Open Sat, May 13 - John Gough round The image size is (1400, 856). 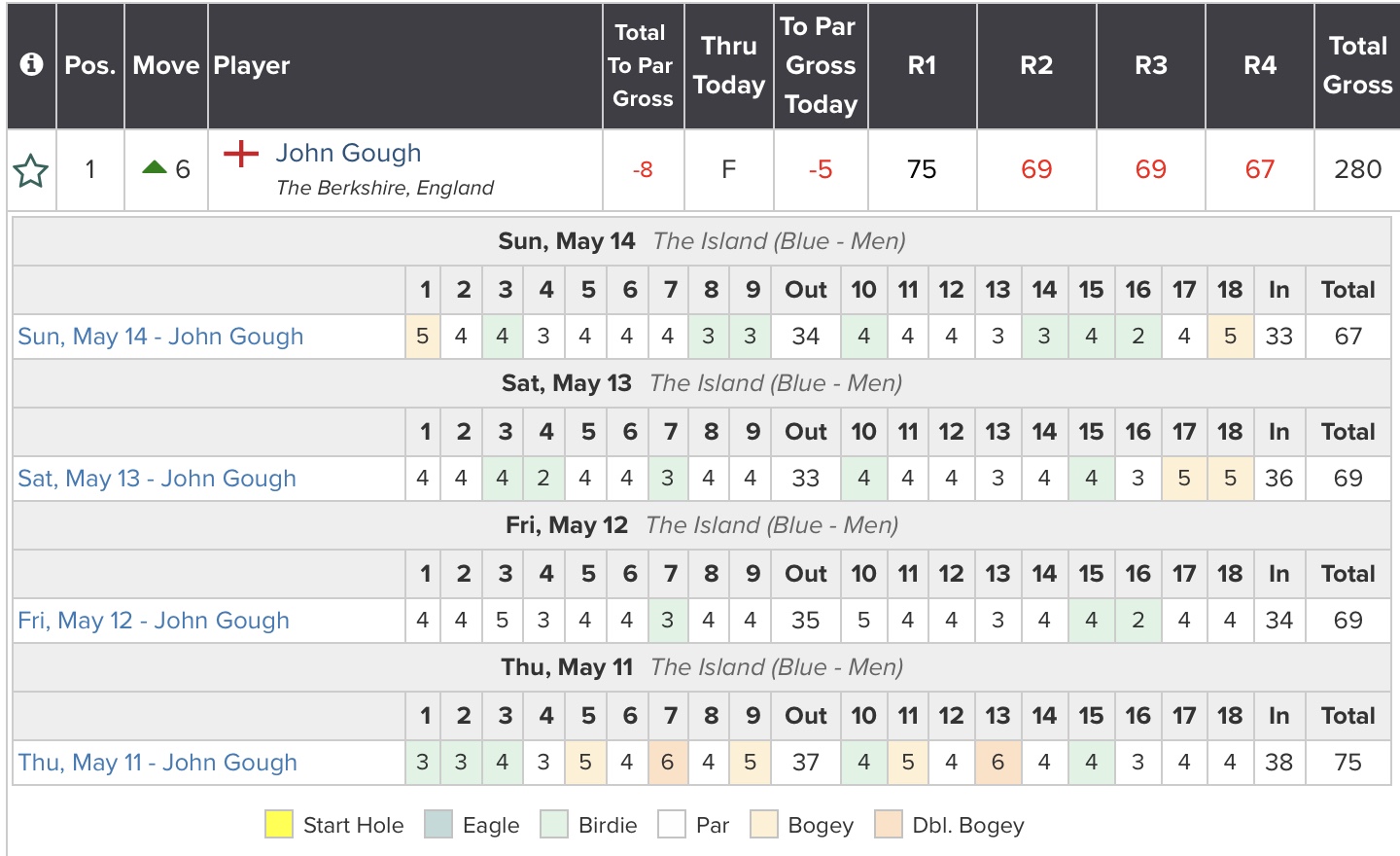click(x=157, y=479)
